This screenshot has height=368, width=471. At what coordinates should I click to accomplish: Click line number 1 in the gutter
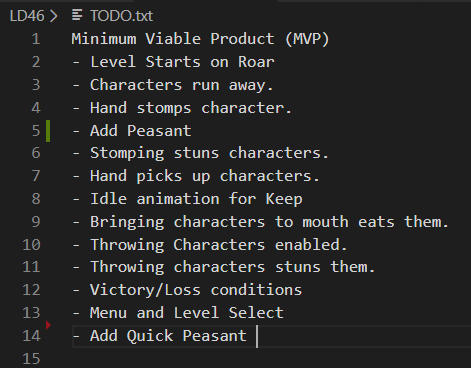[x=36, y=39]
